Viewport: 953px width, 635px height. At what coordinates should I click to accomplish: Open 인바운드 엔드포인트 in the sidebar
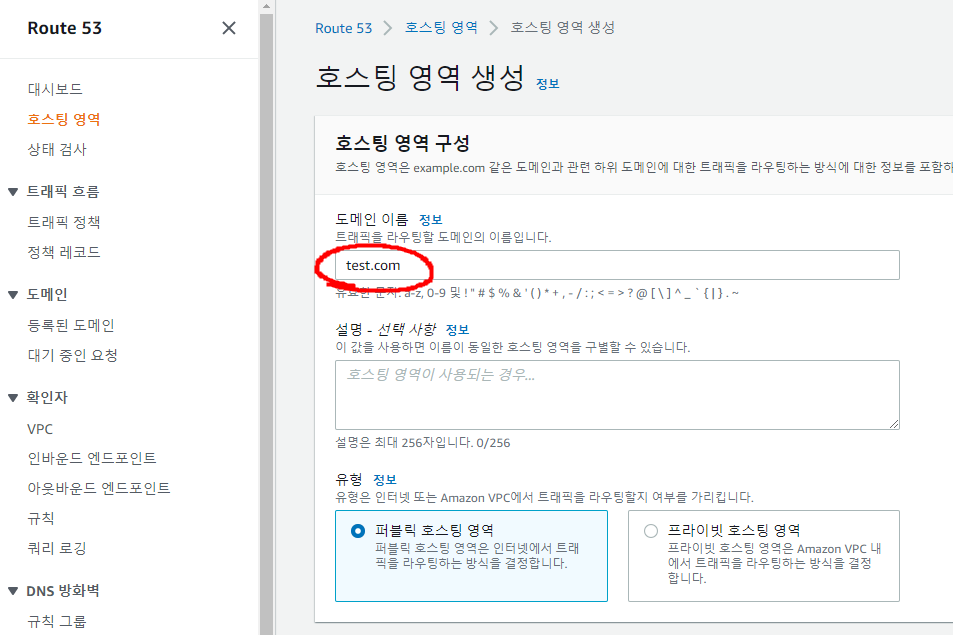pos(92,458)
